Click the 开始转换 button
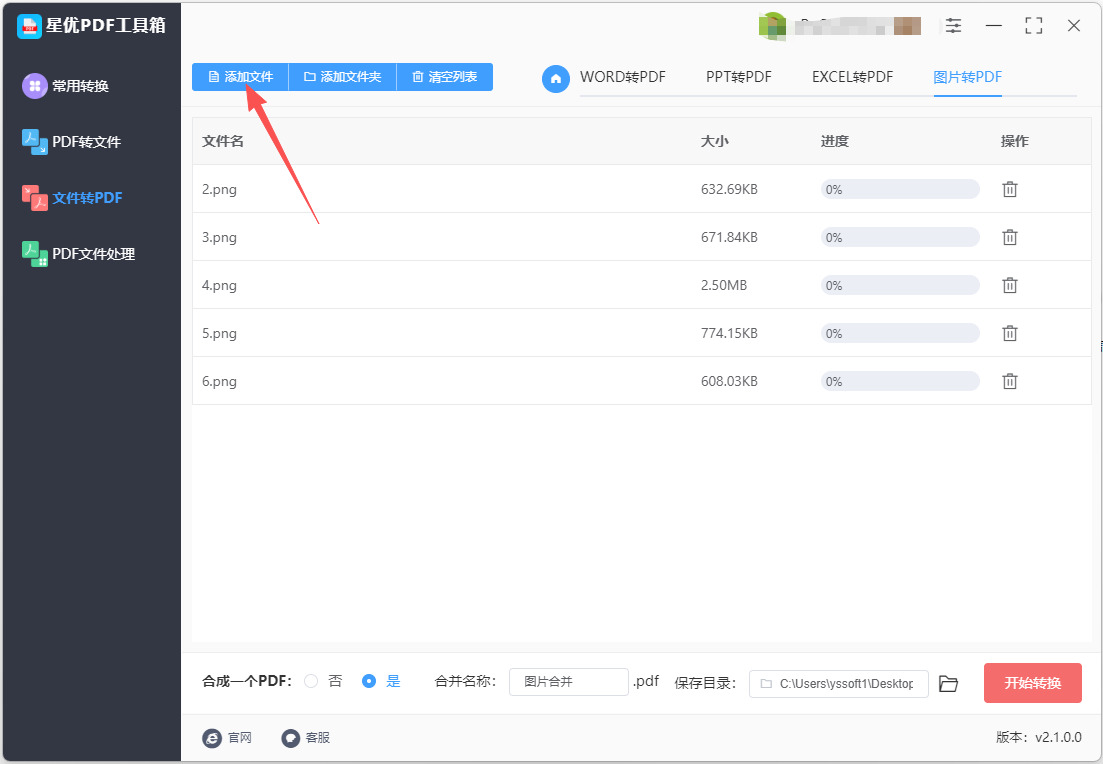Viewport: 1103px width, 764px height. pos(1032,683)
